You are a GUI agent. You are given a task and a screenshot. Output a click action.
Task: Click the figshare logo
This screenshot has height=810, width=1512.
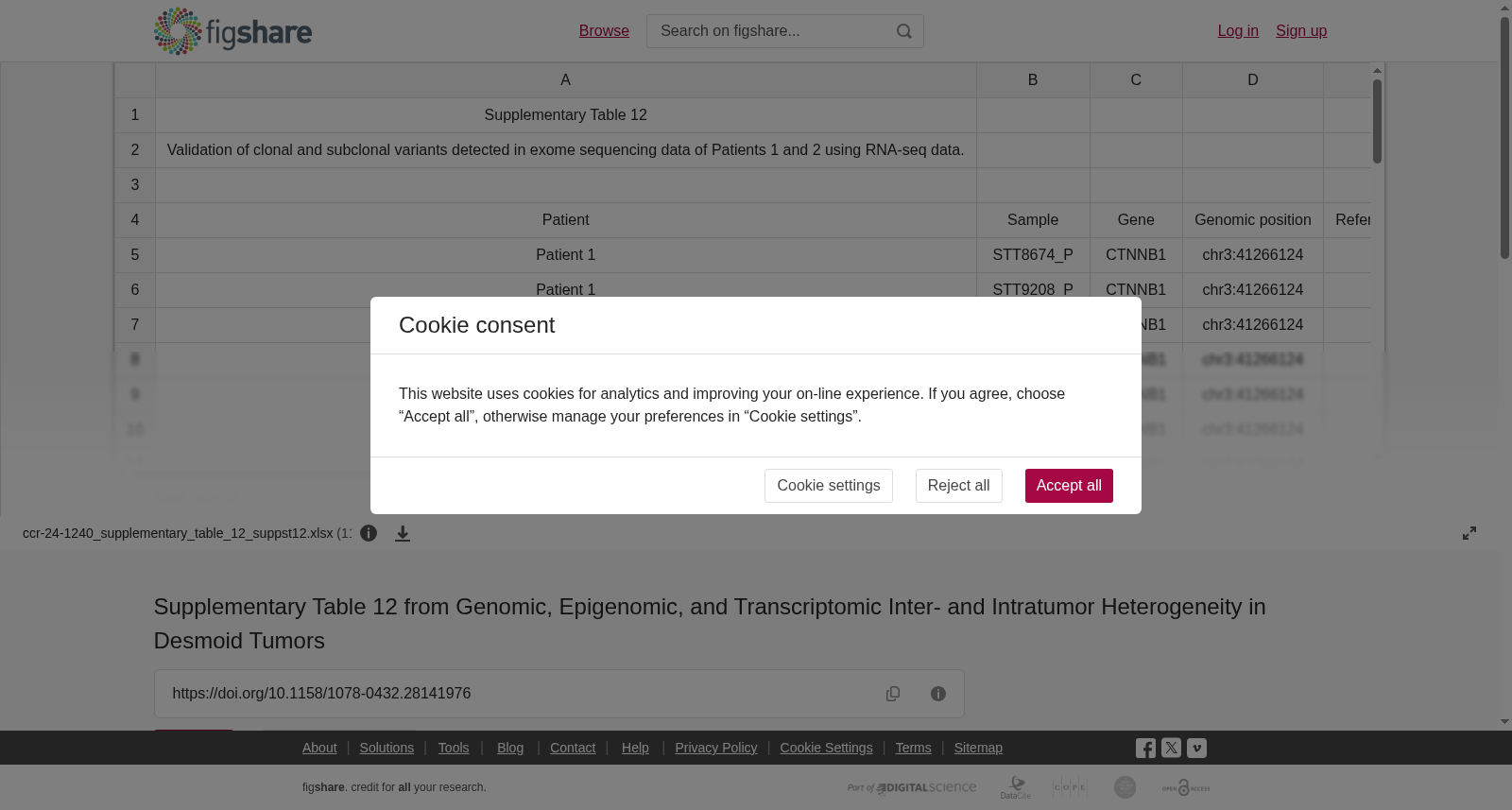[232, 31]
